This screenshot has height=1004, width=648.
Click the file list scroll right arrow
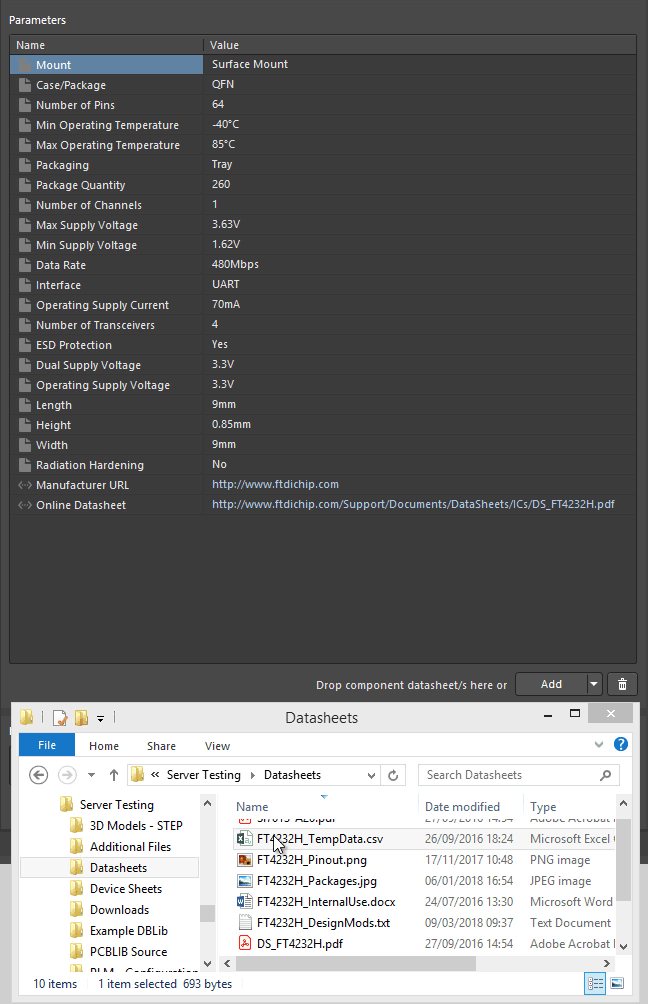click(607, 964)
